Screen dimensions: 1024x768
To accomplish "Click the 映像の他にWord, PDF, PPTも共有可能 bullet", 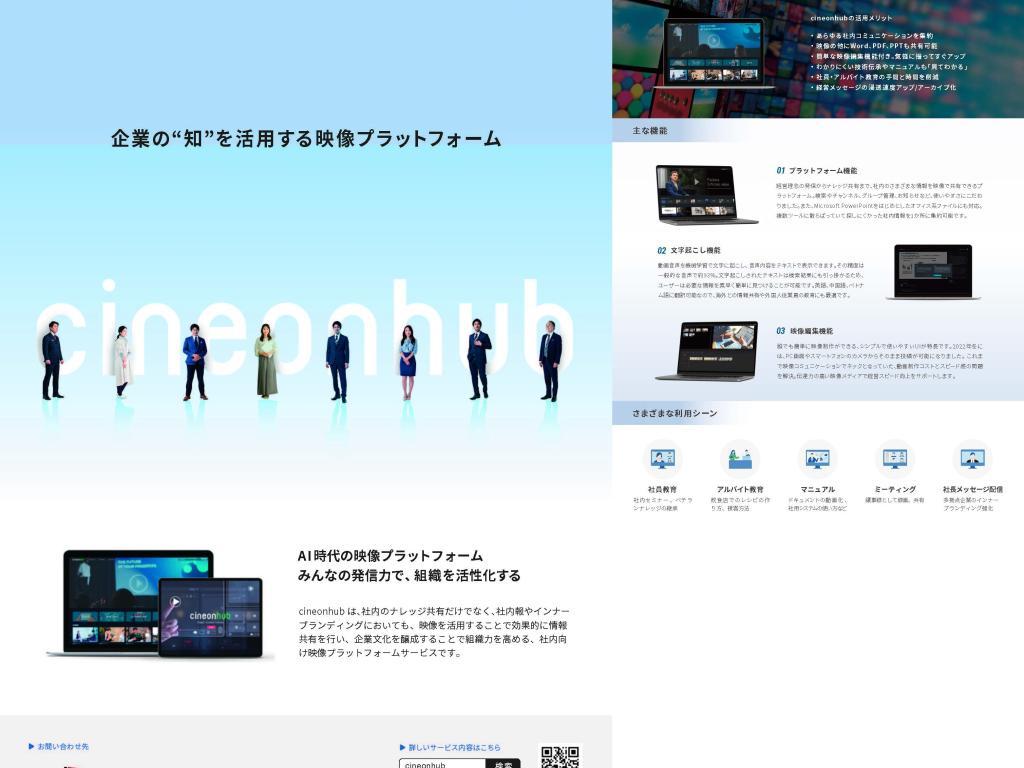I will point(874,46).
